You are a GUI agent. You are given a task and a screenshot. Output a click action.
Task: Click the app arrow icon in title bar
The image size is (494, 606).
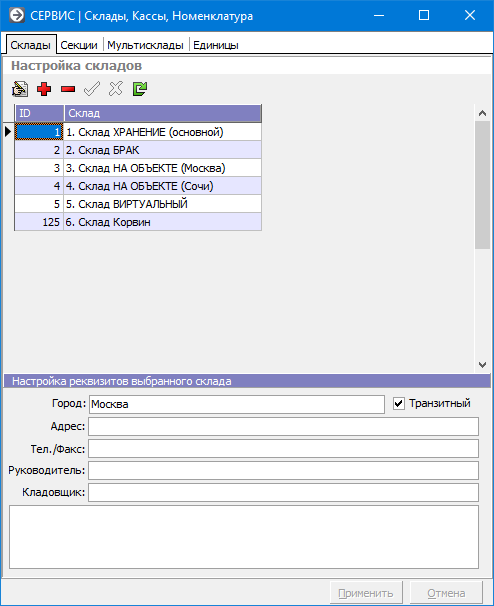point(17,15)
